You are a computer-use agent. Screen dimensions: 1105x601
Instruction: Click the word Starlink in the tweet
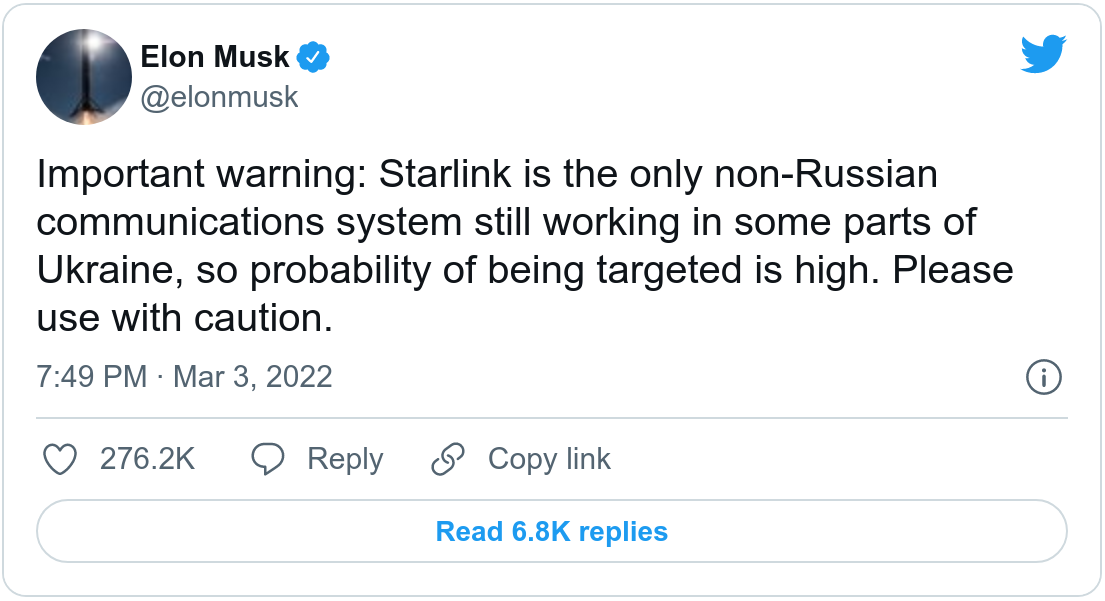click(x=445, y=174)
